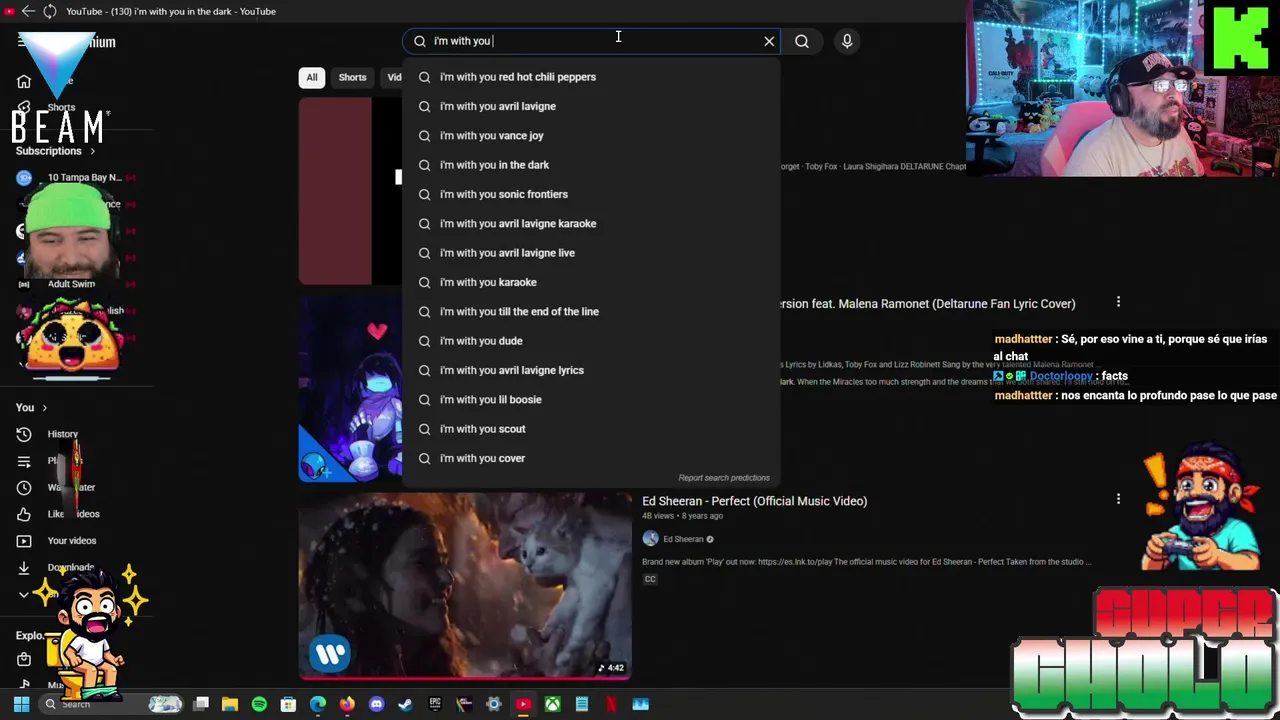
Task: Visit the Ed Sheeran channel name link
Action: click(x=683, y=539)
